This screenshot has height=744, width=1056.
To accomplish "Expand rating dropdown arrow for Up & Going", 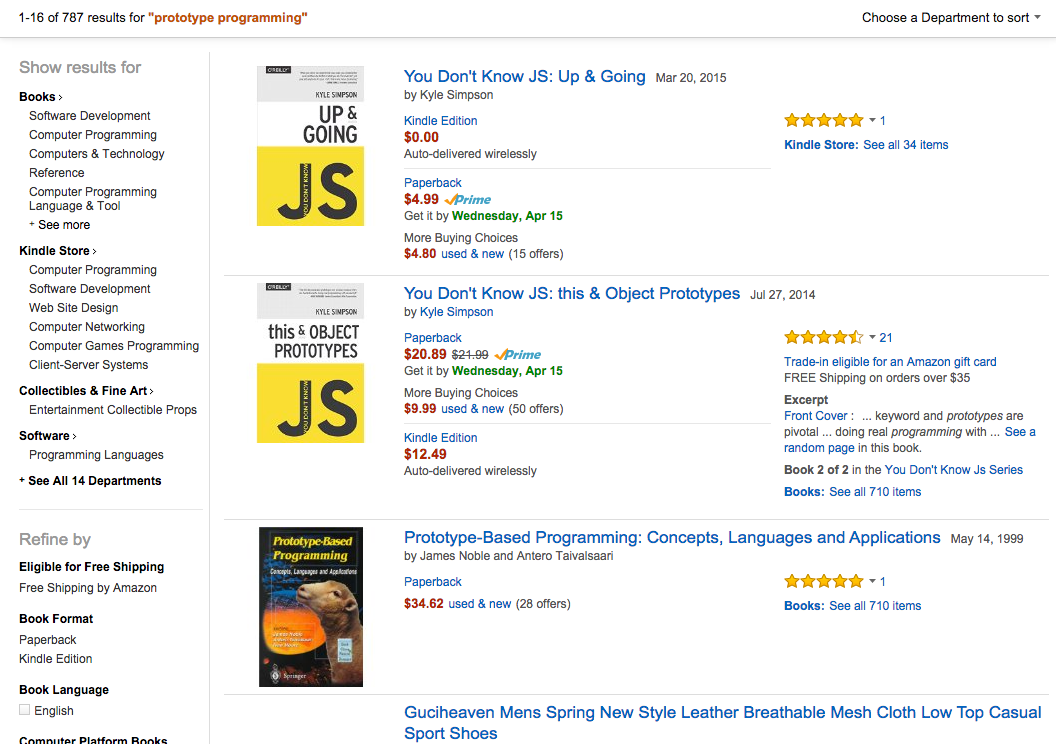I will click(872, 121).
